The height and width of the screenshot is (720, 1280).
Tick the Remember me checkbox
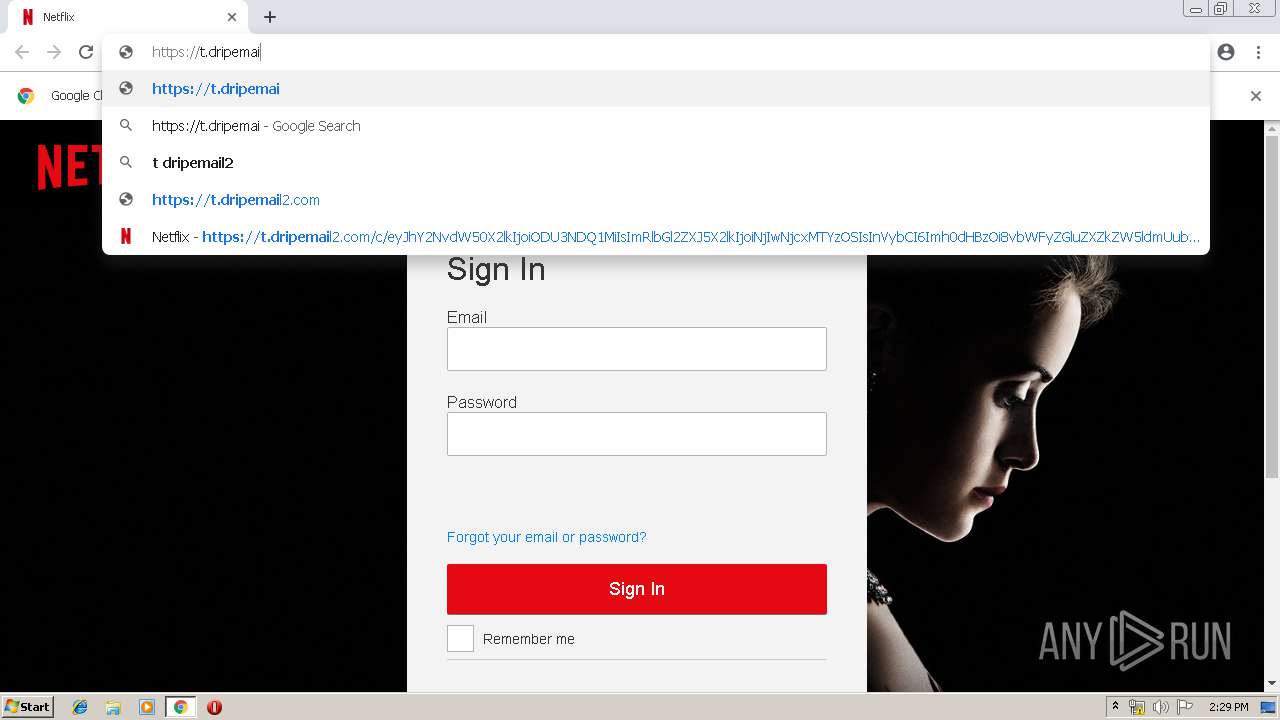460,639
